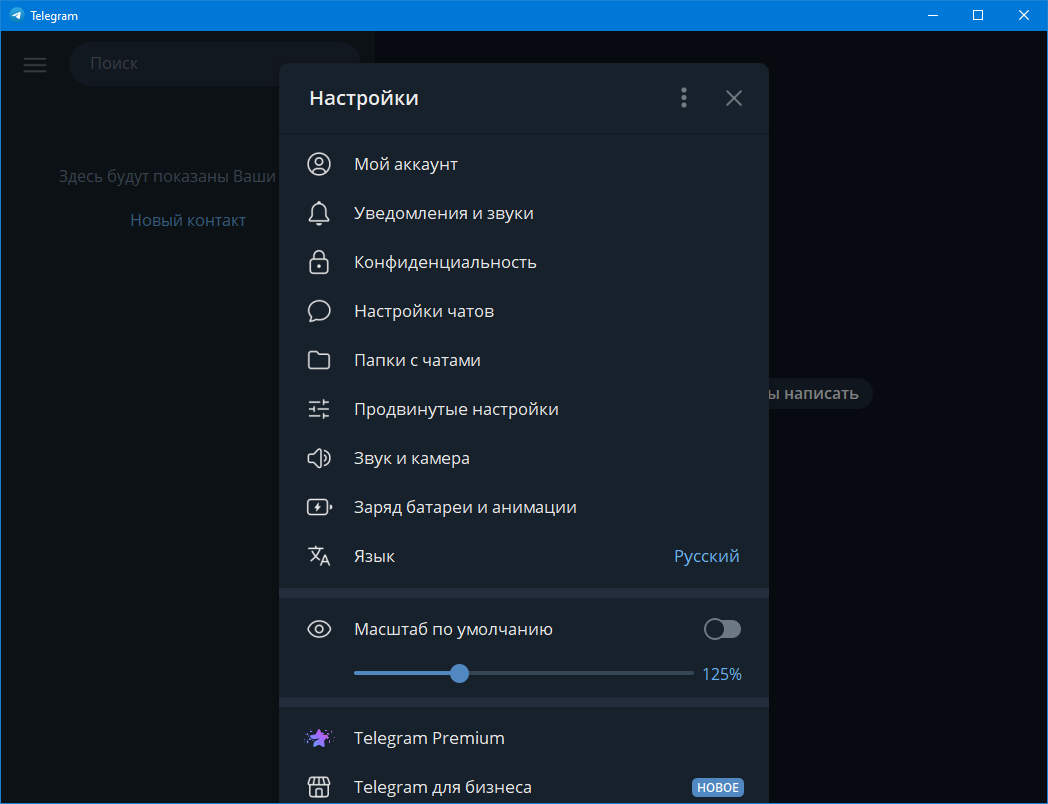Click the language translate icon
This screenshot has width=1048, height=804.
319,556
